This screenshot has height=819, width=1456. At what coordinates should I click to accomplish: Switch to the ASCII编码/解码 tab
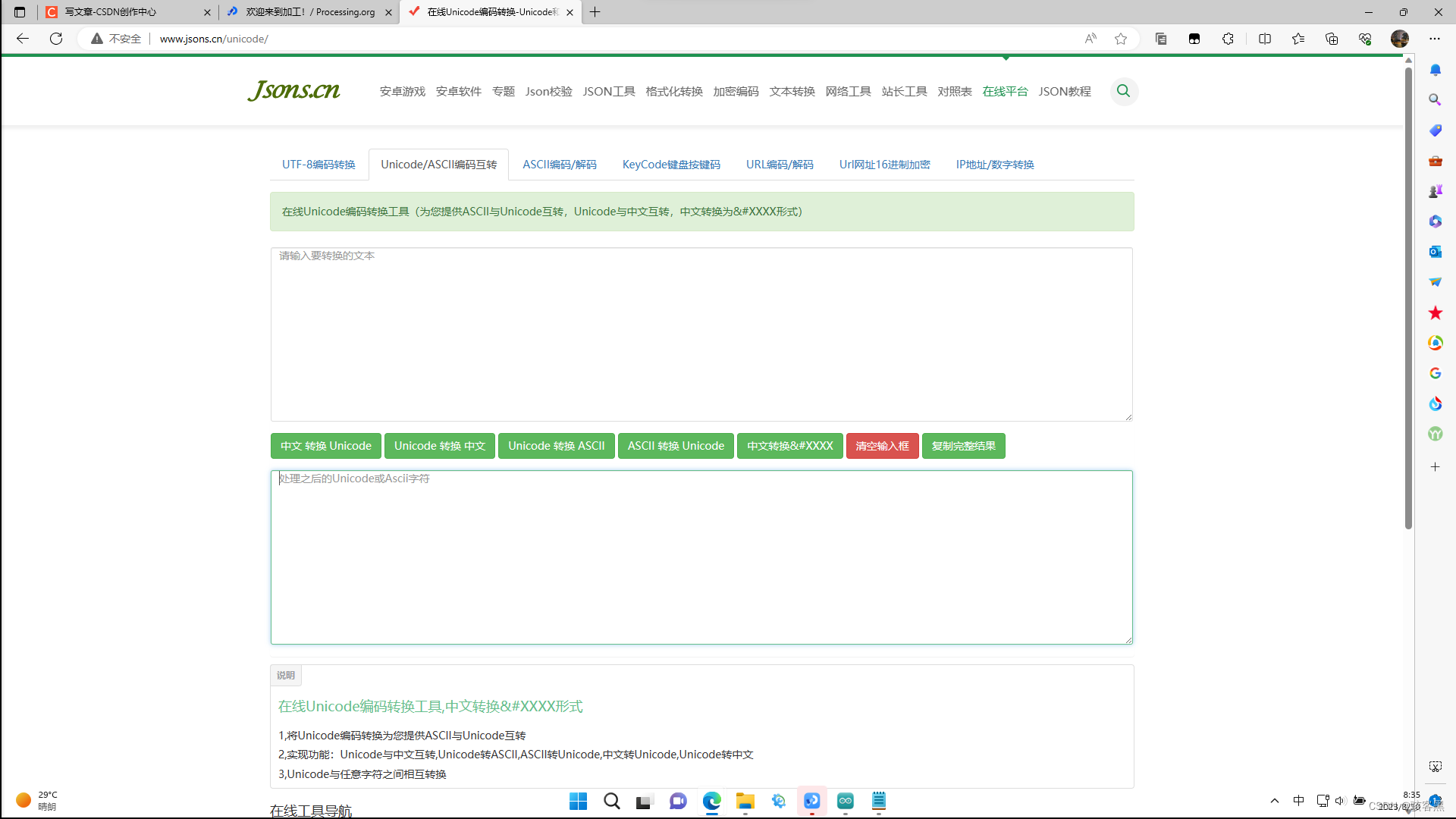pyautogui.click(x=559, y=164)
